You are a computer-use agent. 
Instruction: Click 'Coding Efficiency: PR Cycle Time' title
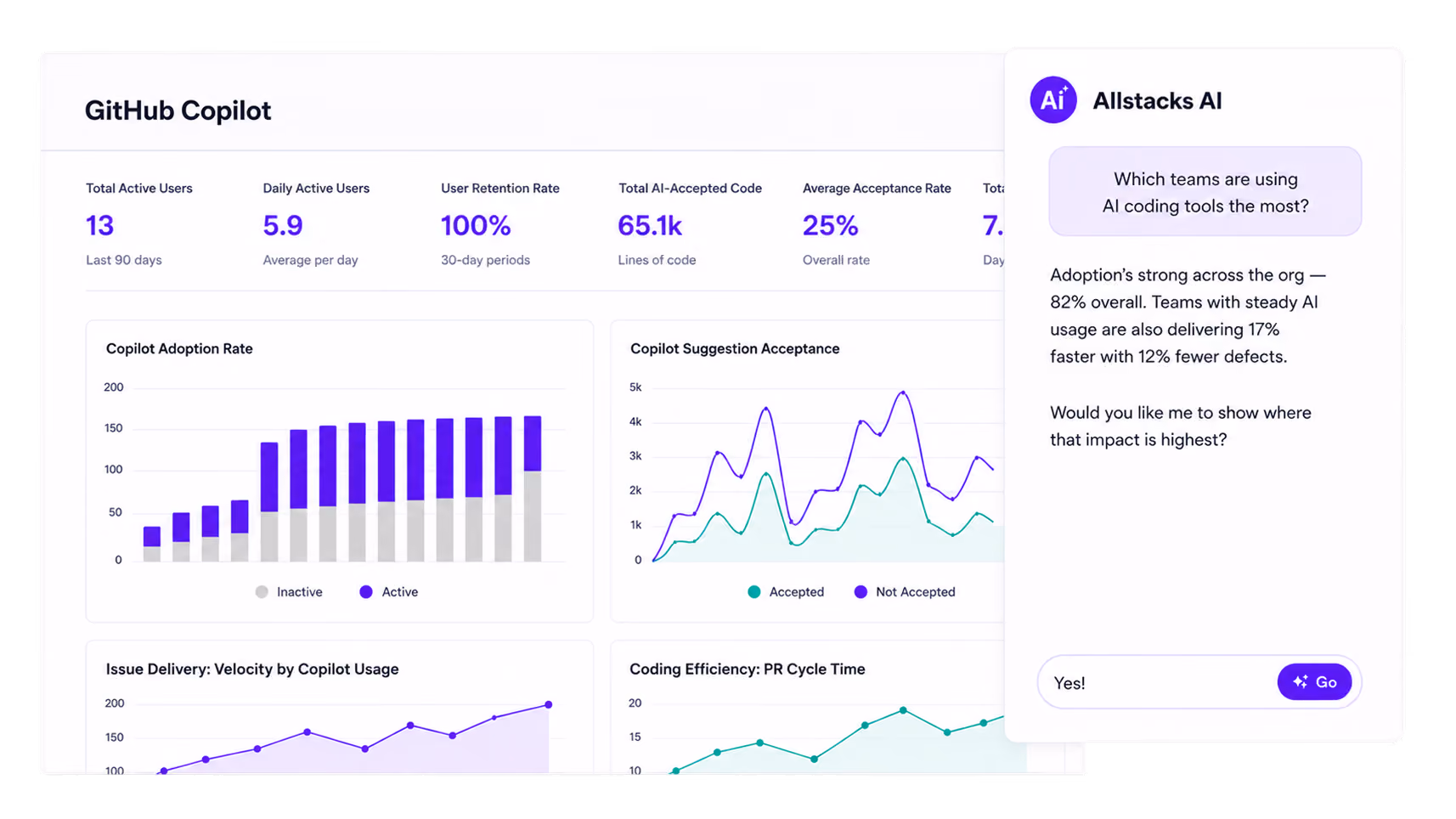(x=748, y=669)
